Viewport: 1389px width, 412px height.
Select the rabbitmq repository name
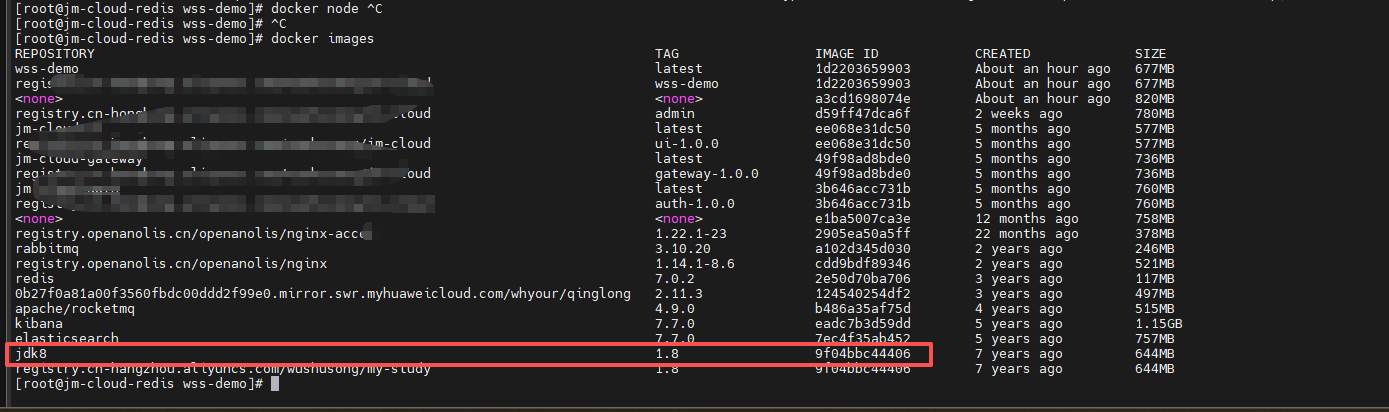[x=47, y=249]
